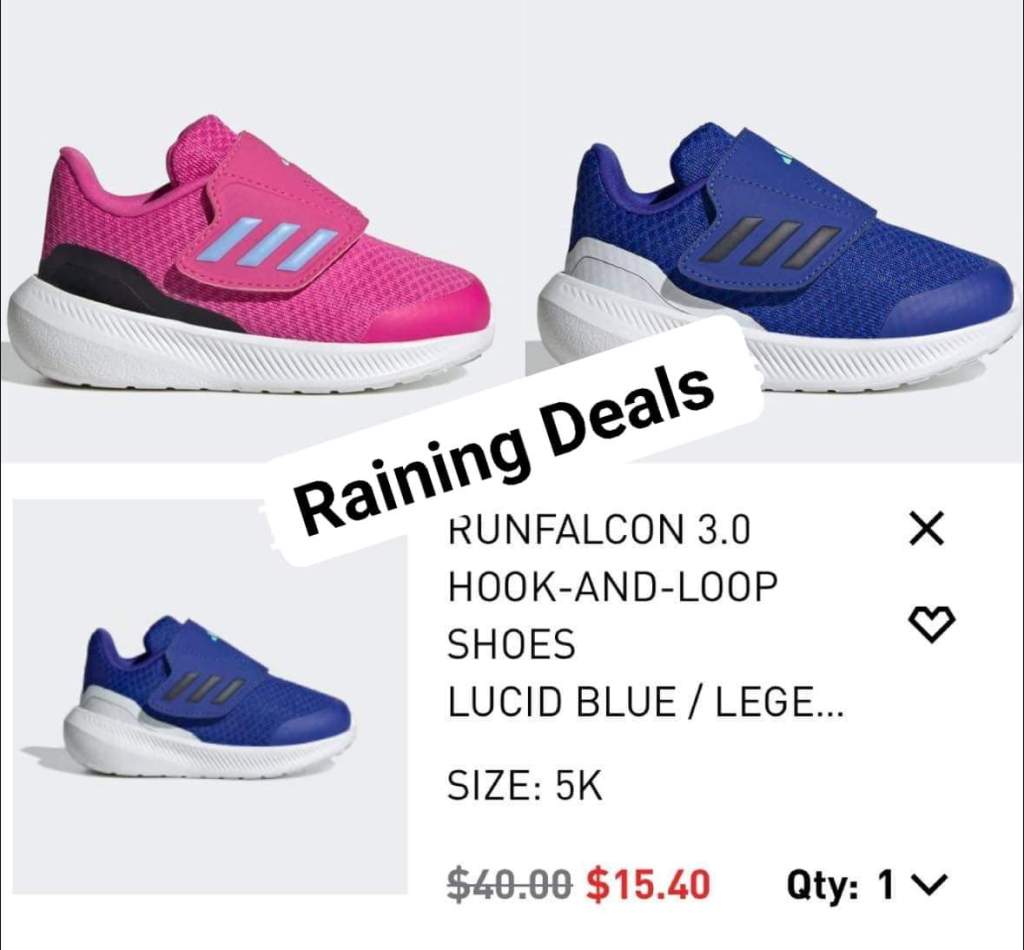Viewport: 1024px width, 950px height.
Task: Select the pink Runfalcon shoe image
Action: pyautogui.click(x=251, y=257)
